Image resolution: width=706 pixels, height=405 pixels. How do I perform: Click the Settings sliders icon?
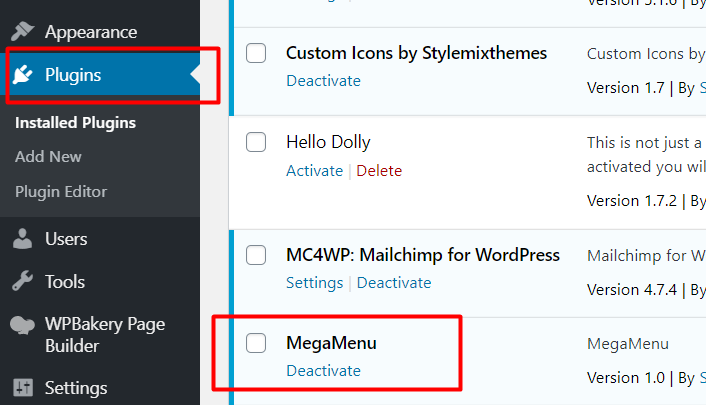point(22,387)
